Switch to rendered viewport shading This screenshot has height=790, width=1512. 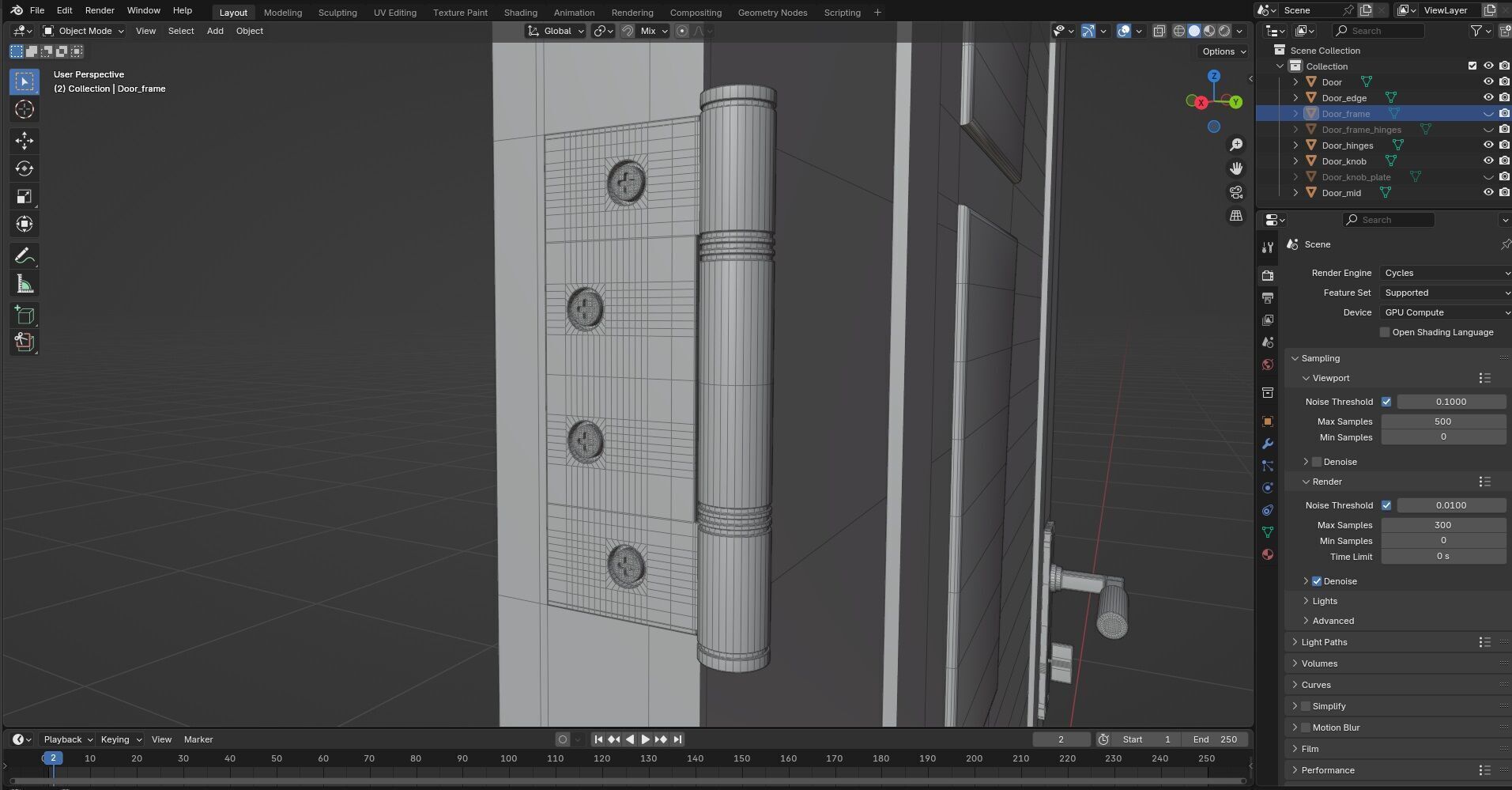tap(1224, 31)
